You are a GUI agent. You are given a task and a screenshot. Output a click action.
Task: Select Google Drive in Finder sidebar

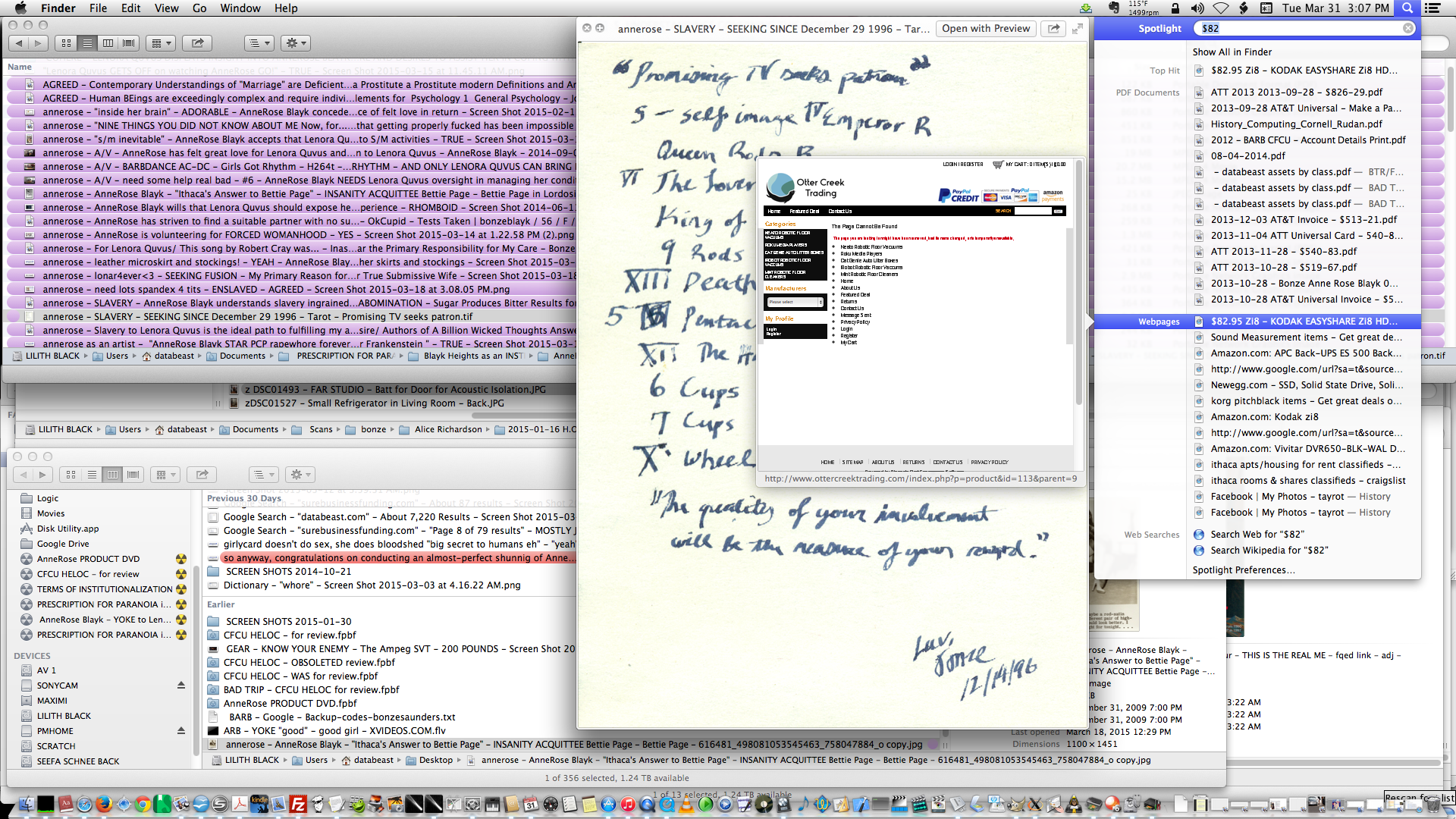point(63,544)
